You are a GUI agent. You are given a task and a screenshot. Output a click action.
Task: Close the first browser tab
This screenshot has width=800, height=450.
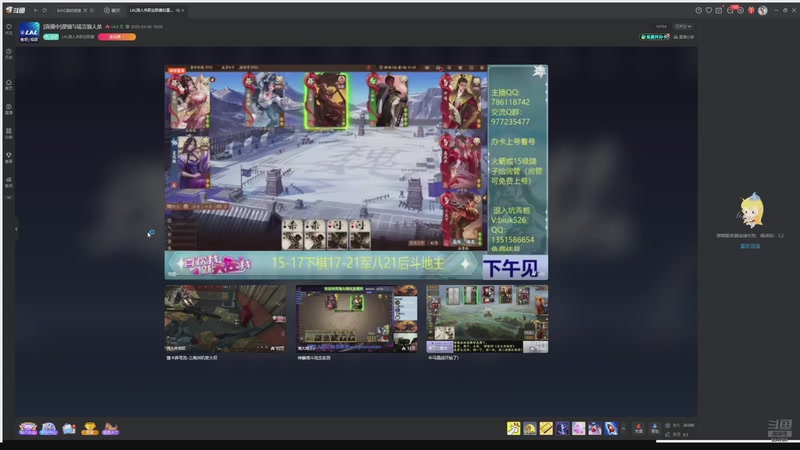coord(85,10)
